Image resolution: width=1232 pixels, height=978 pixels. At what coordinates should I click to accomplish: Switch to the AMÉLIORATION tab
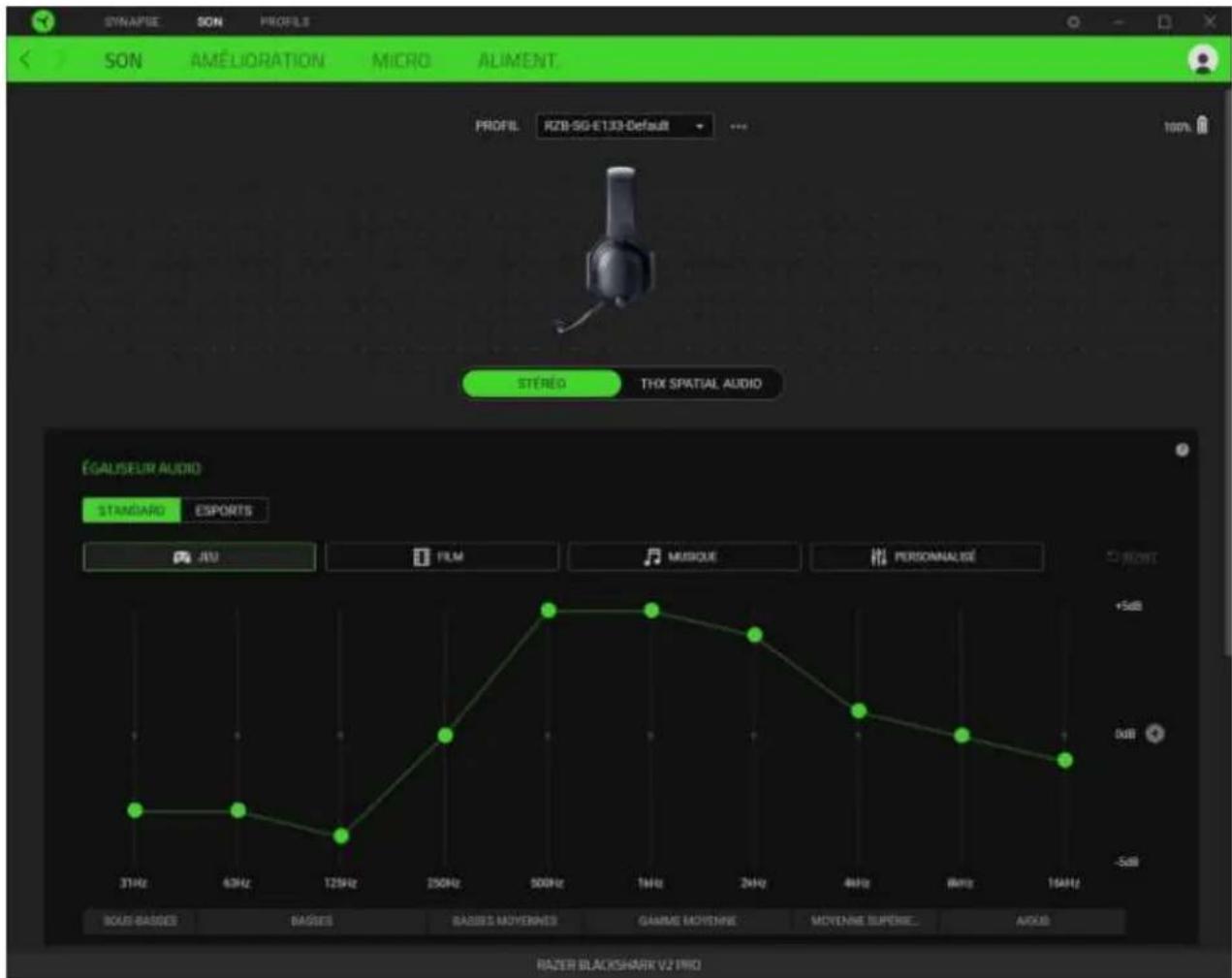(258, 60)
